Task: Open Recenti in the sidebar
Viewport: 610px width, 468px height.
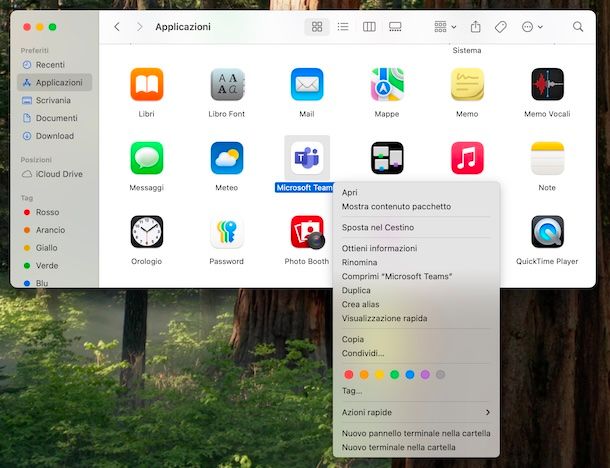Action: [x=54, y=65]
